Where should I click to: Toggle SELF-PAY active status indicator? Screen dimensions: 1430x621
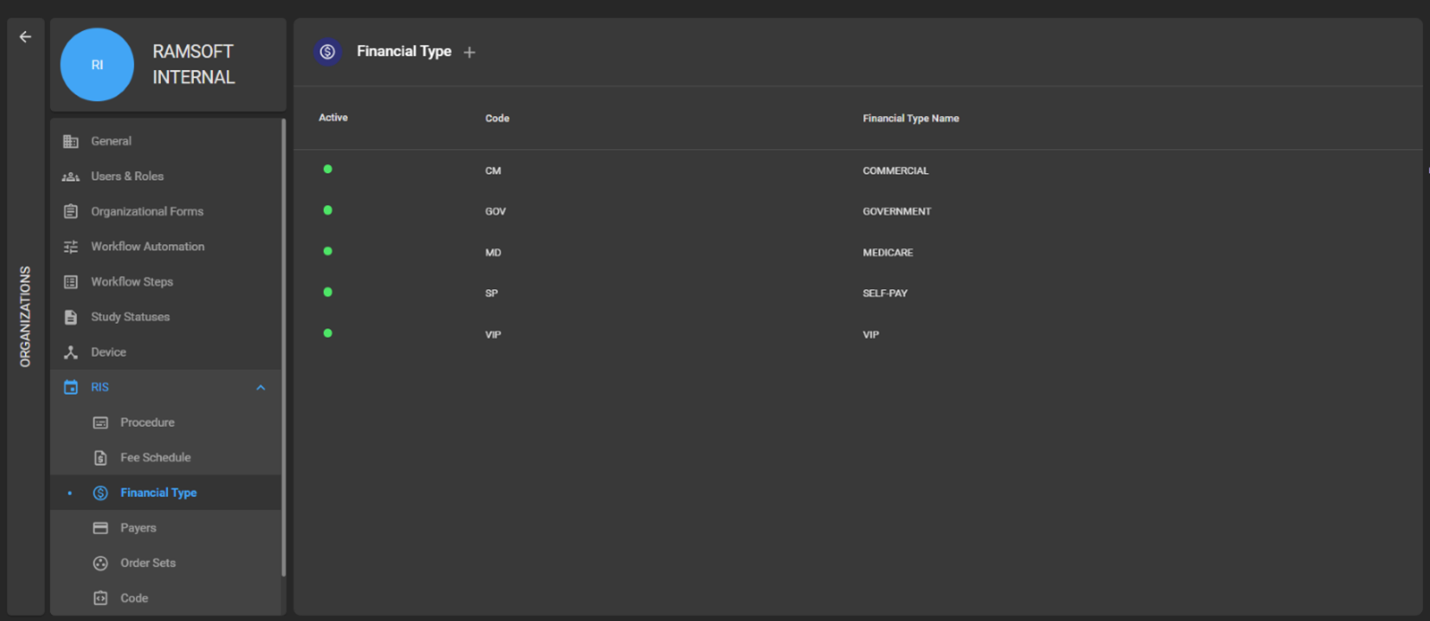point(327,292)
